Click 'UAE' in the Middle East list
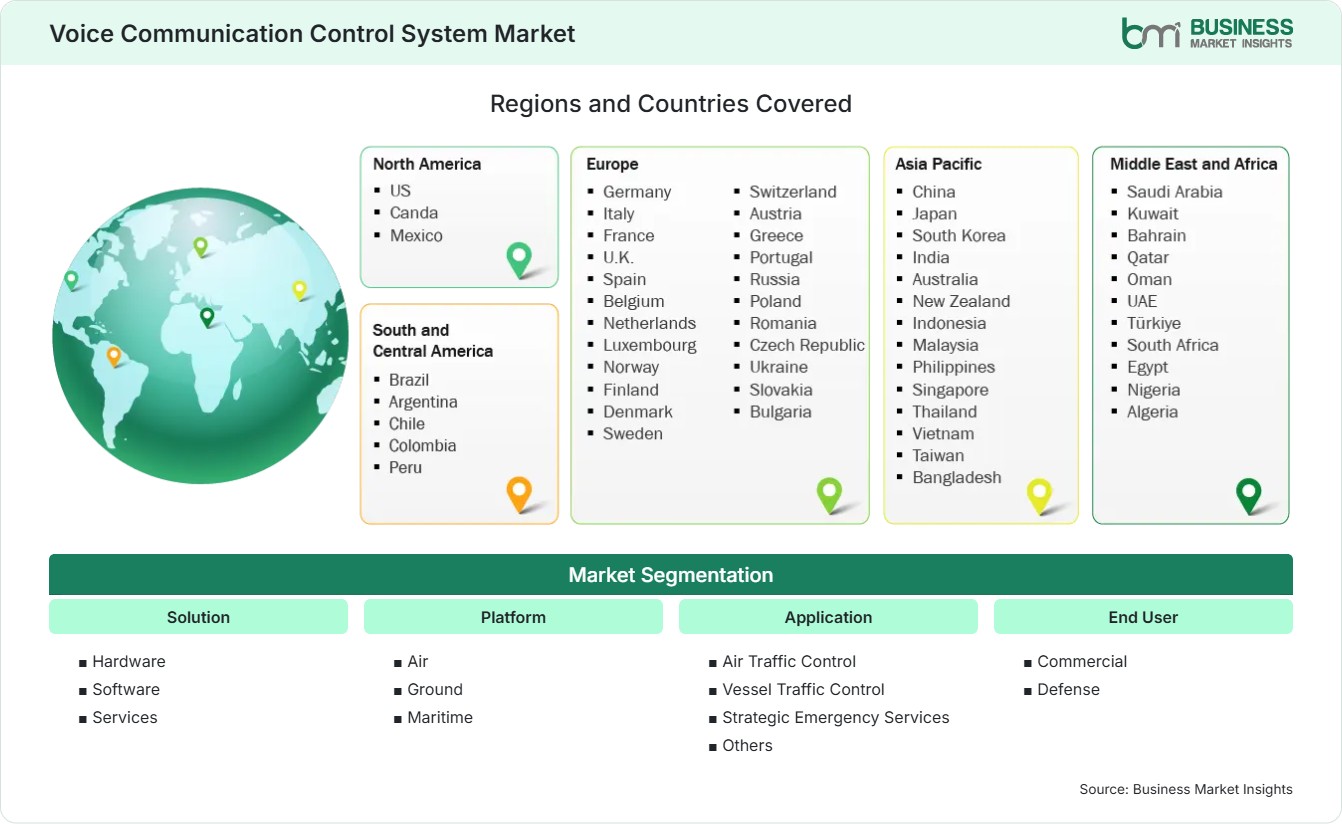 1142,301
